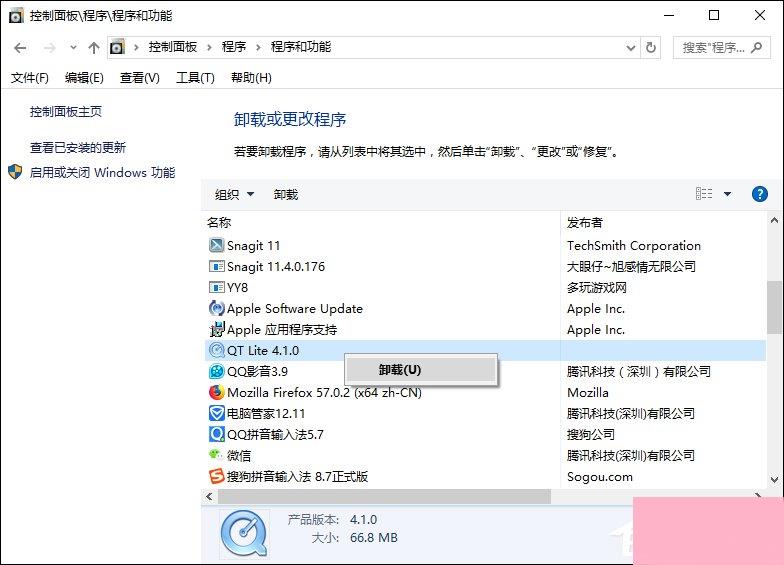Click the horizontal scrollbar thumb

(384, 496)
